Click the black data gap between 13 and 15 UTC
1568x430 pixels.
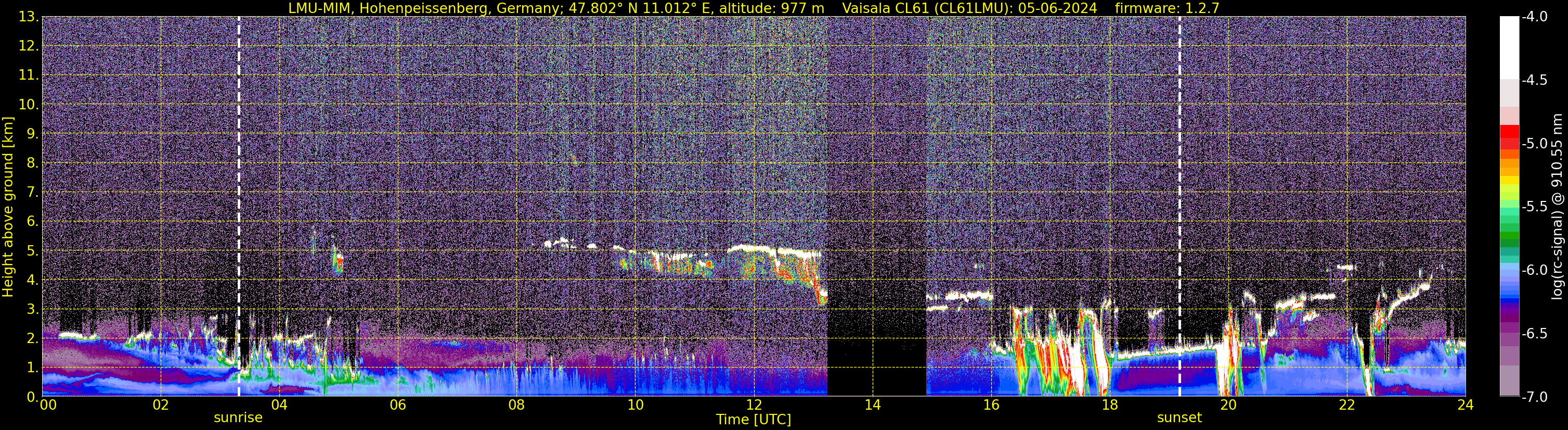(x=876, y=206)
